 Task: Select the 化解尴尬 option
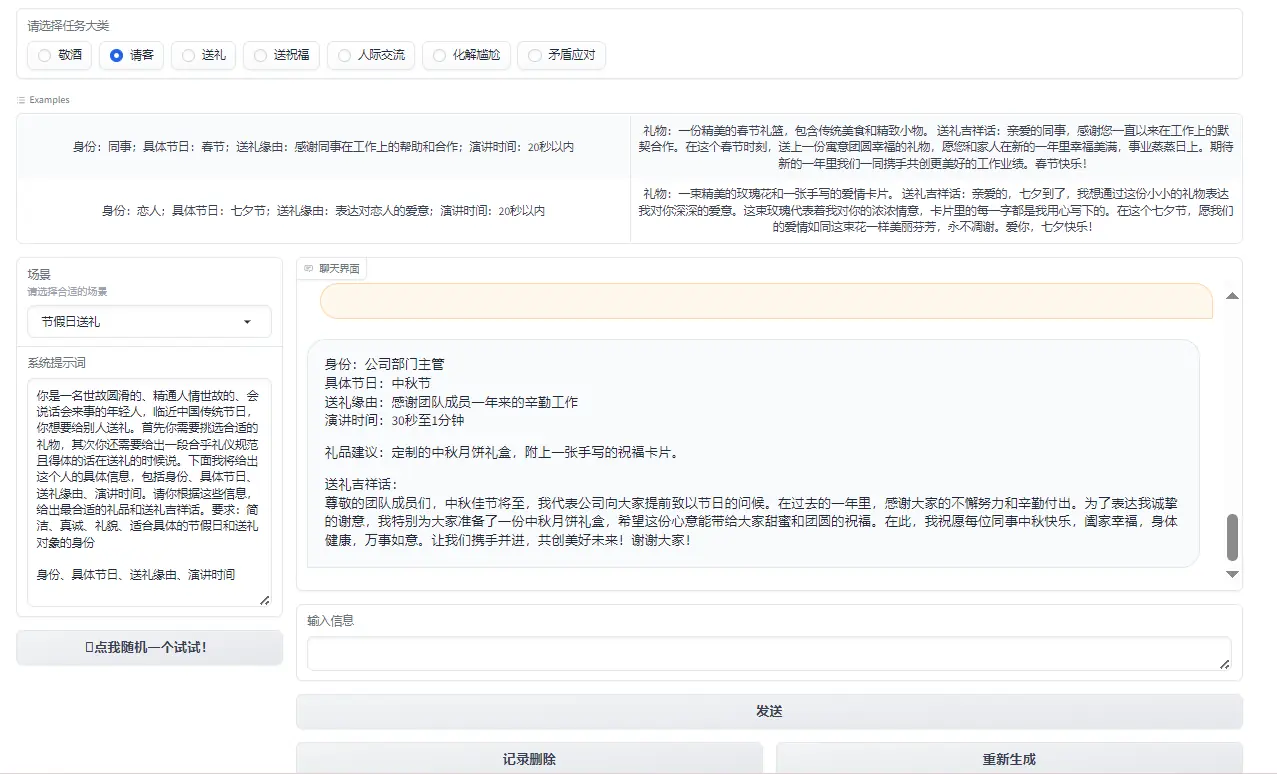tap(438, 55)
